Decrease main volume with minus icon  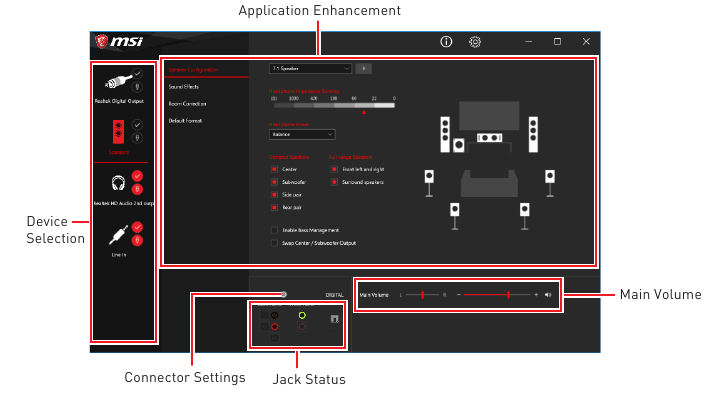458,295
